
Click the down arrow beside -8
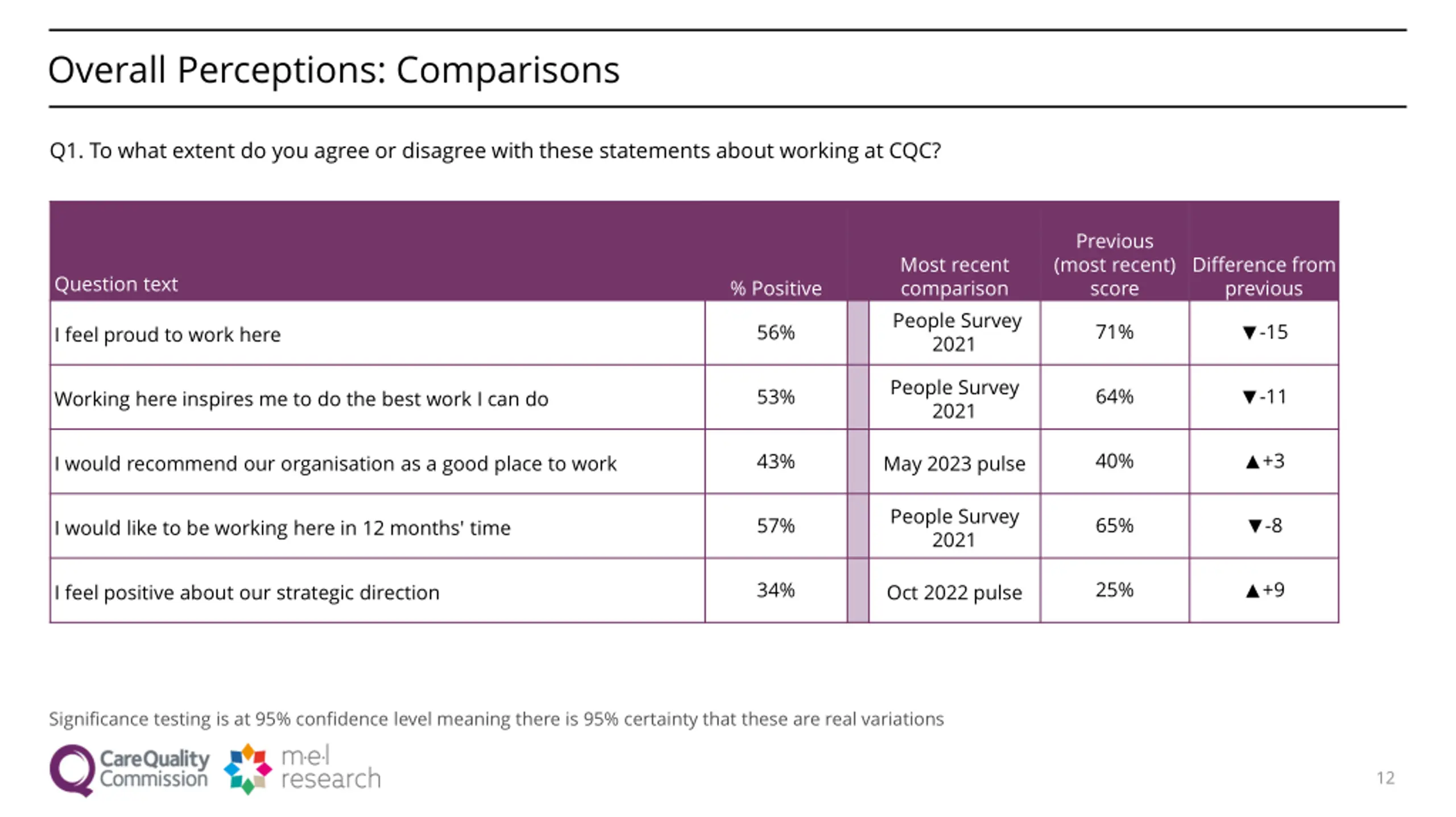tap(1255, 526)
